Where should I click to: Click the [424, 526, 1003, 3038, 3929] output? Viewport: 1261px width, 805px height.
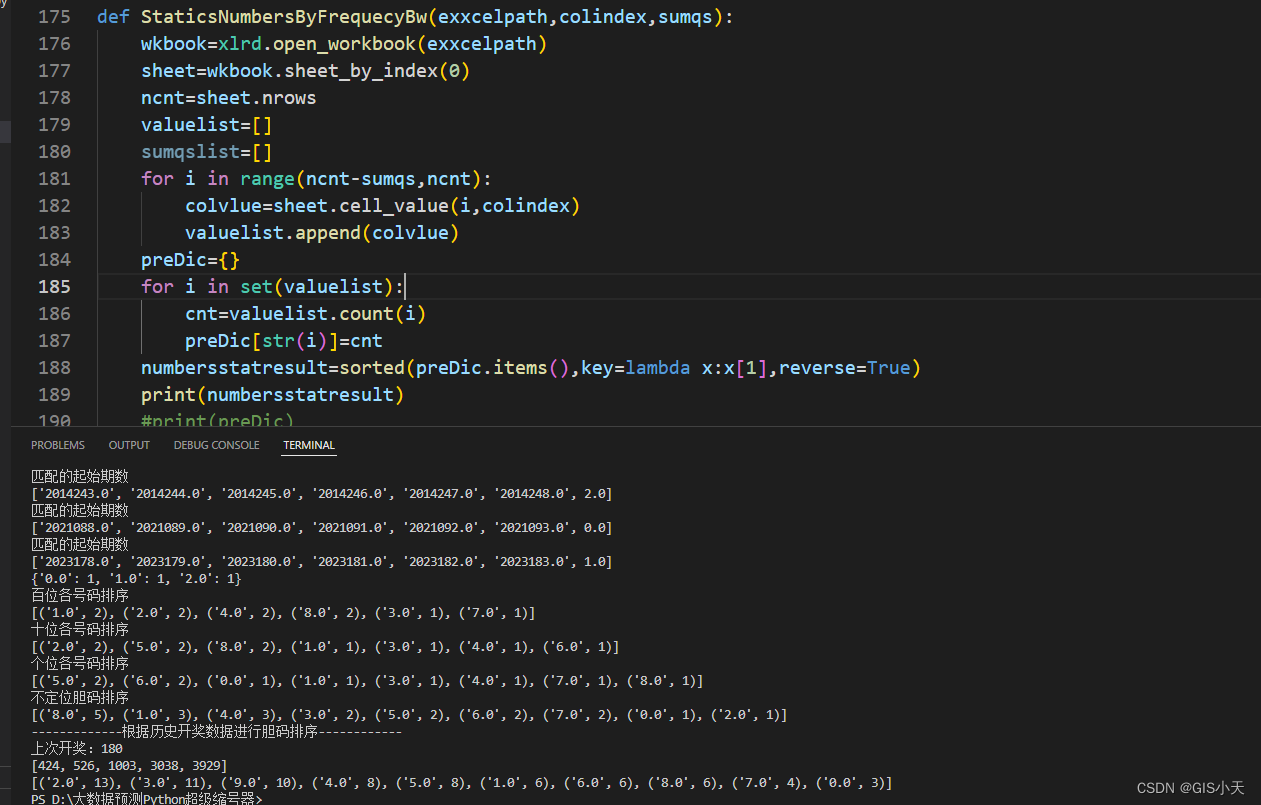coord(129,766)
